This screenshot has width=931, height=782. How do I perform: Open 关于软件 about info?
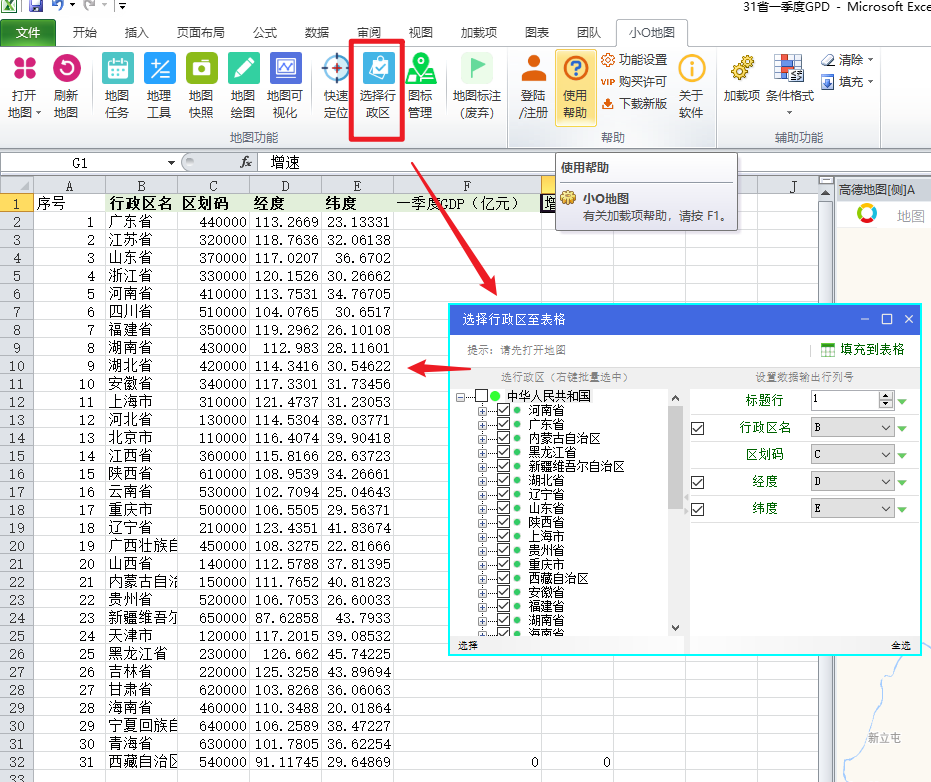[691, 87]
